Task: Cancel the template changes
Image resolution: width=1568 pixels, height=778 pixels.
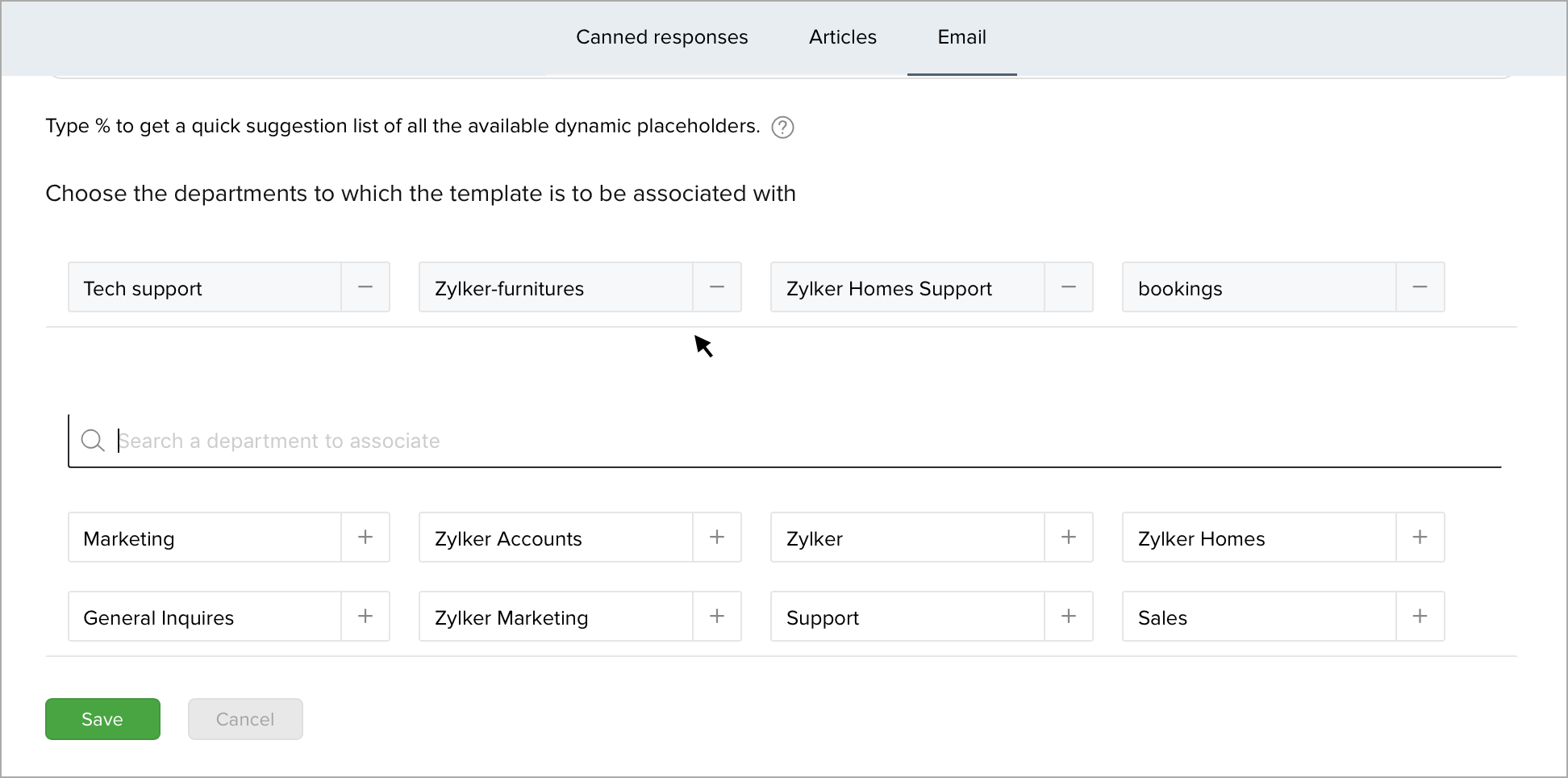Action: (245, 719)
